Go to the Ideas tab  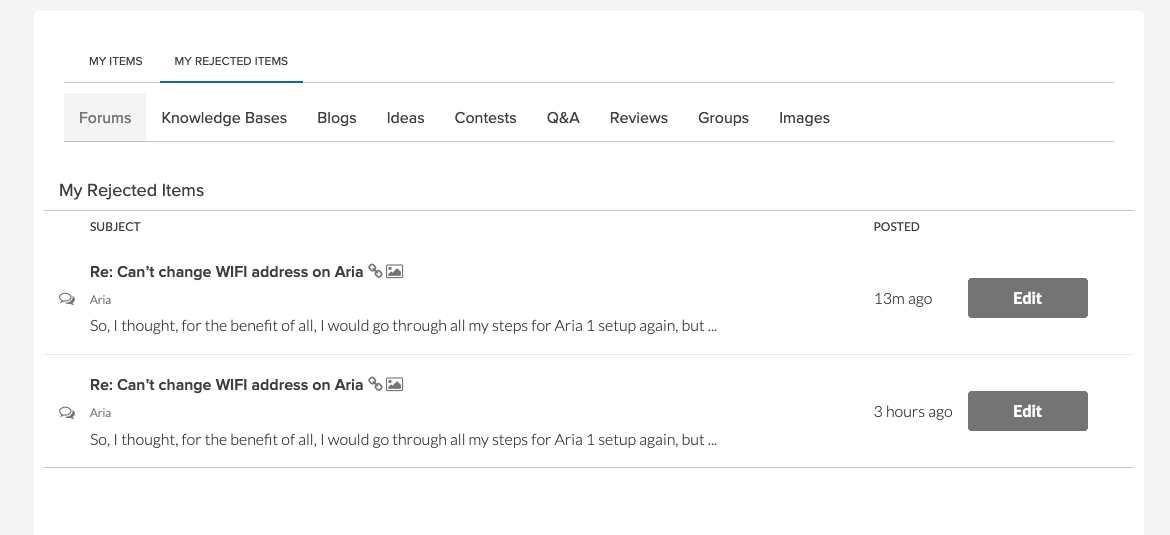pos(405,118)
